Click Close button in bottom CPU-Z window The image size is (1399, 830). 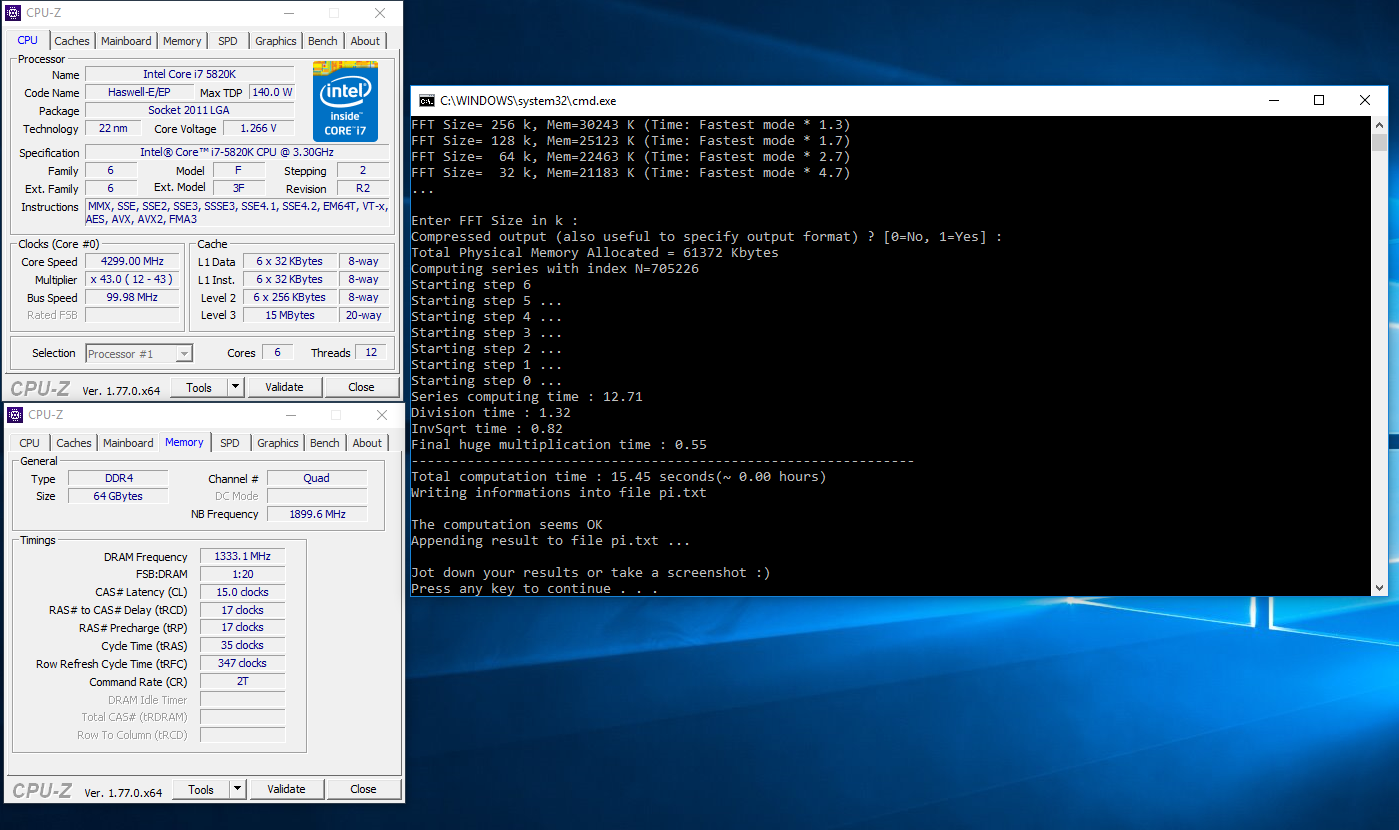coord(364,789)
